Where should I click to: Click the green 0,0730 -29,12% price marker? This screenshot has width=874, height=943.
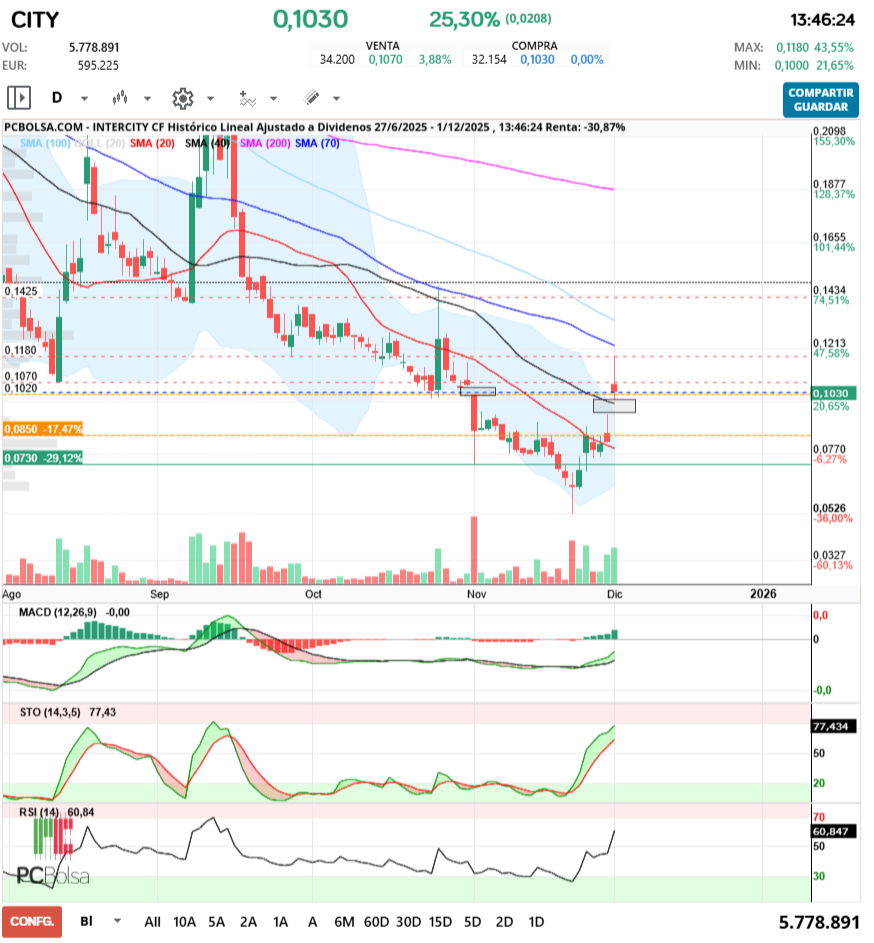click(43, 458)
